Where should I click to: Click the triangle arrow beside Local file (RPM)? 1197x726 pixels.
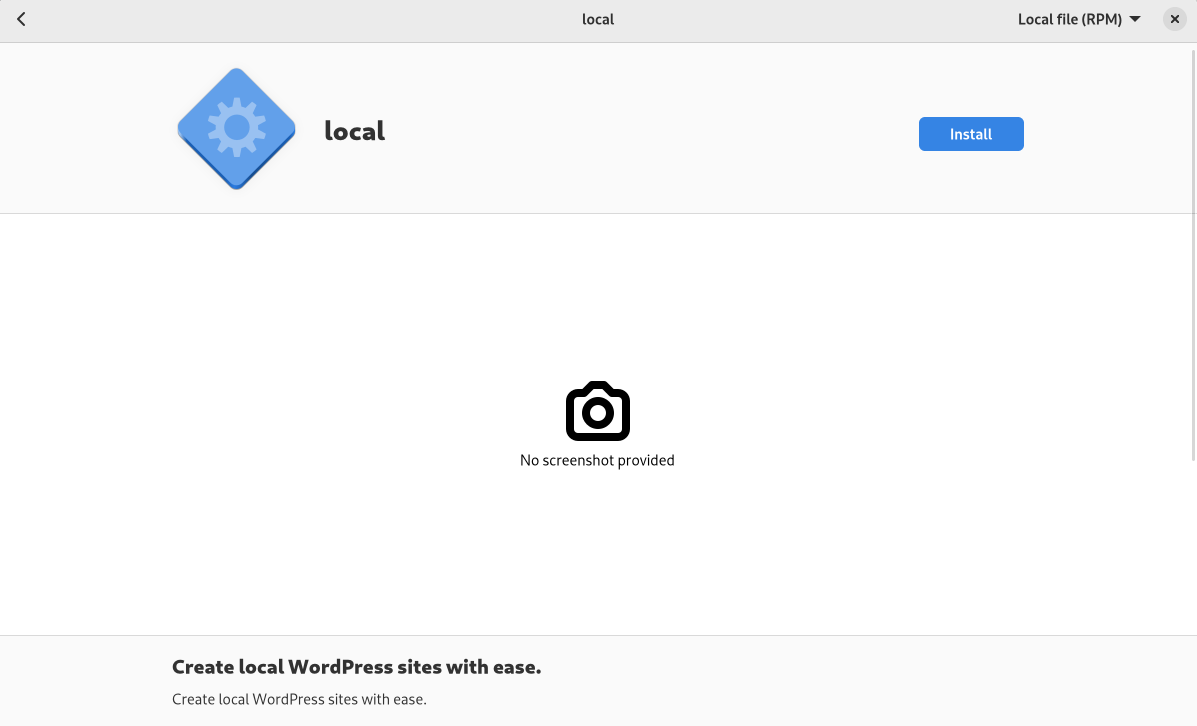(x=1135, y=19)
